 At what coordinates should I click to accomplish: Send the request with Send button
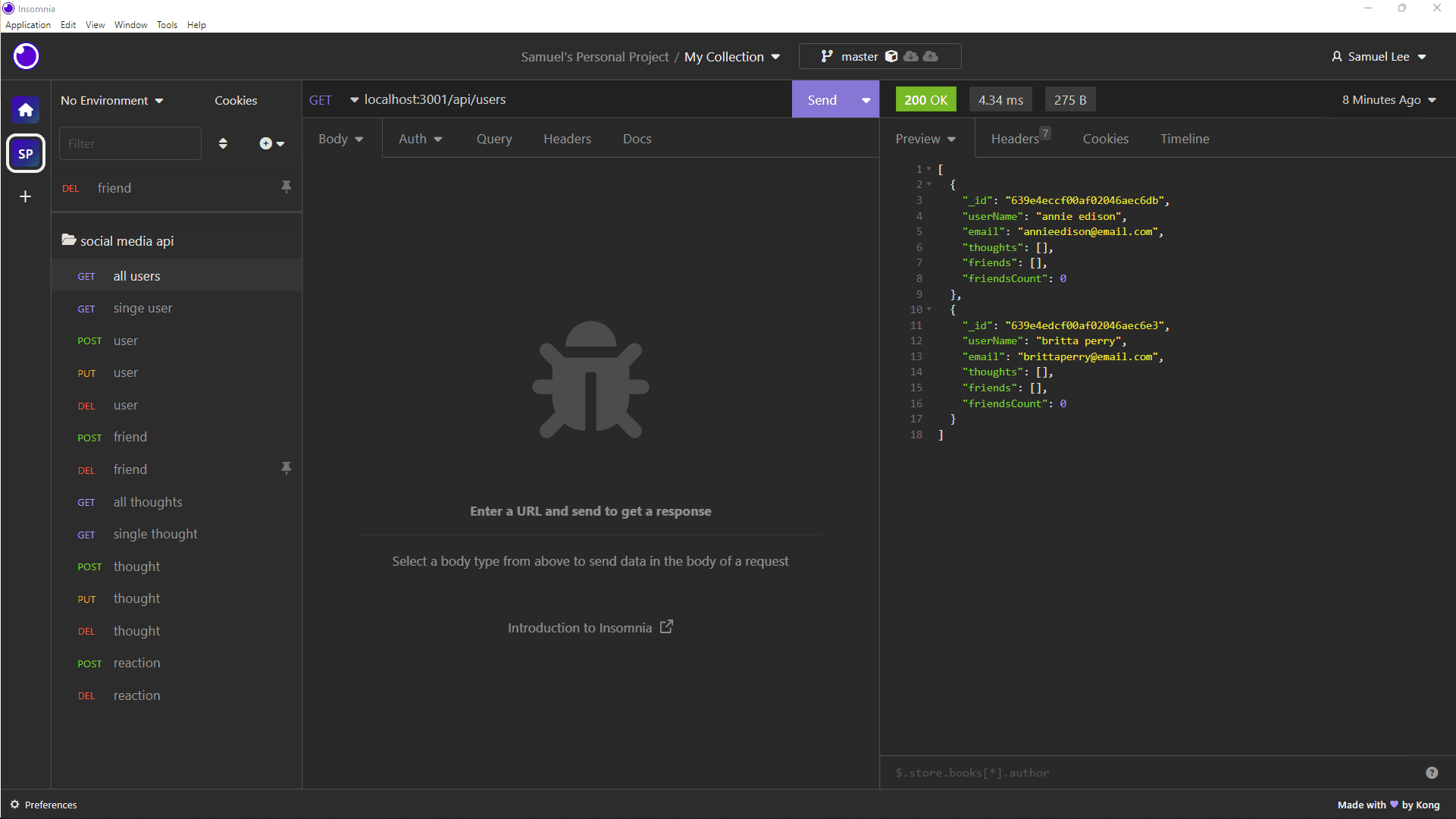point(822,99)
